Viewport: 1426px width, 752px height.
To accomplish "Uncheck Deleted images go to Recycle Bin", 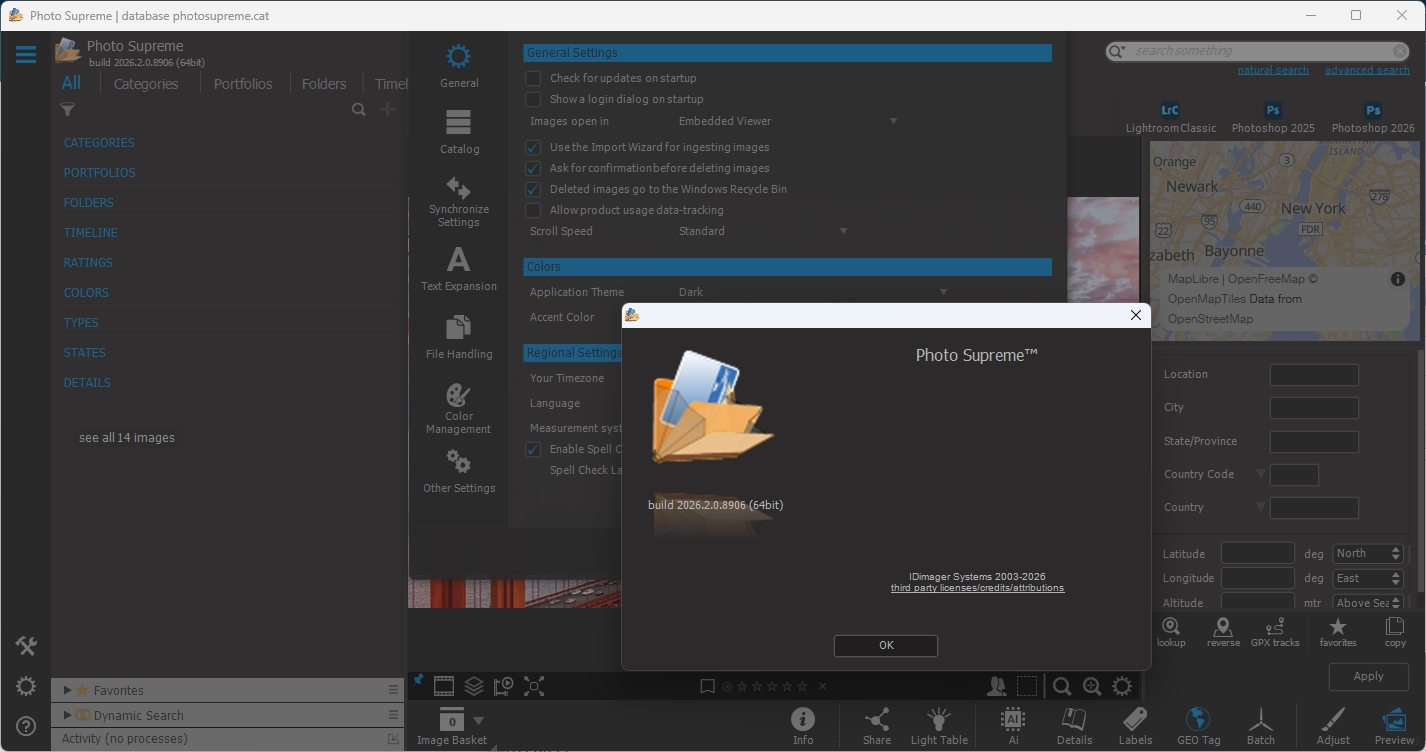I will (534, 189).
